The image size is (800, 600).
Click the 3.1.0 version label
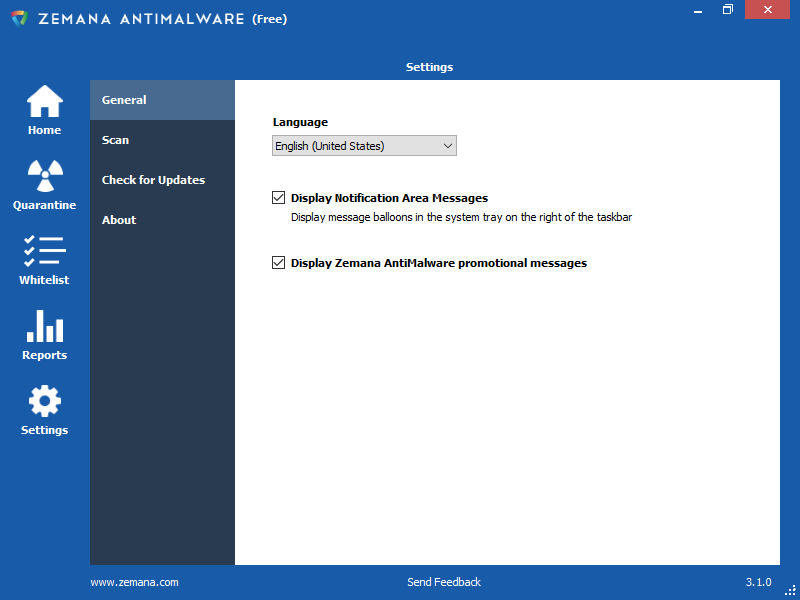758,581
